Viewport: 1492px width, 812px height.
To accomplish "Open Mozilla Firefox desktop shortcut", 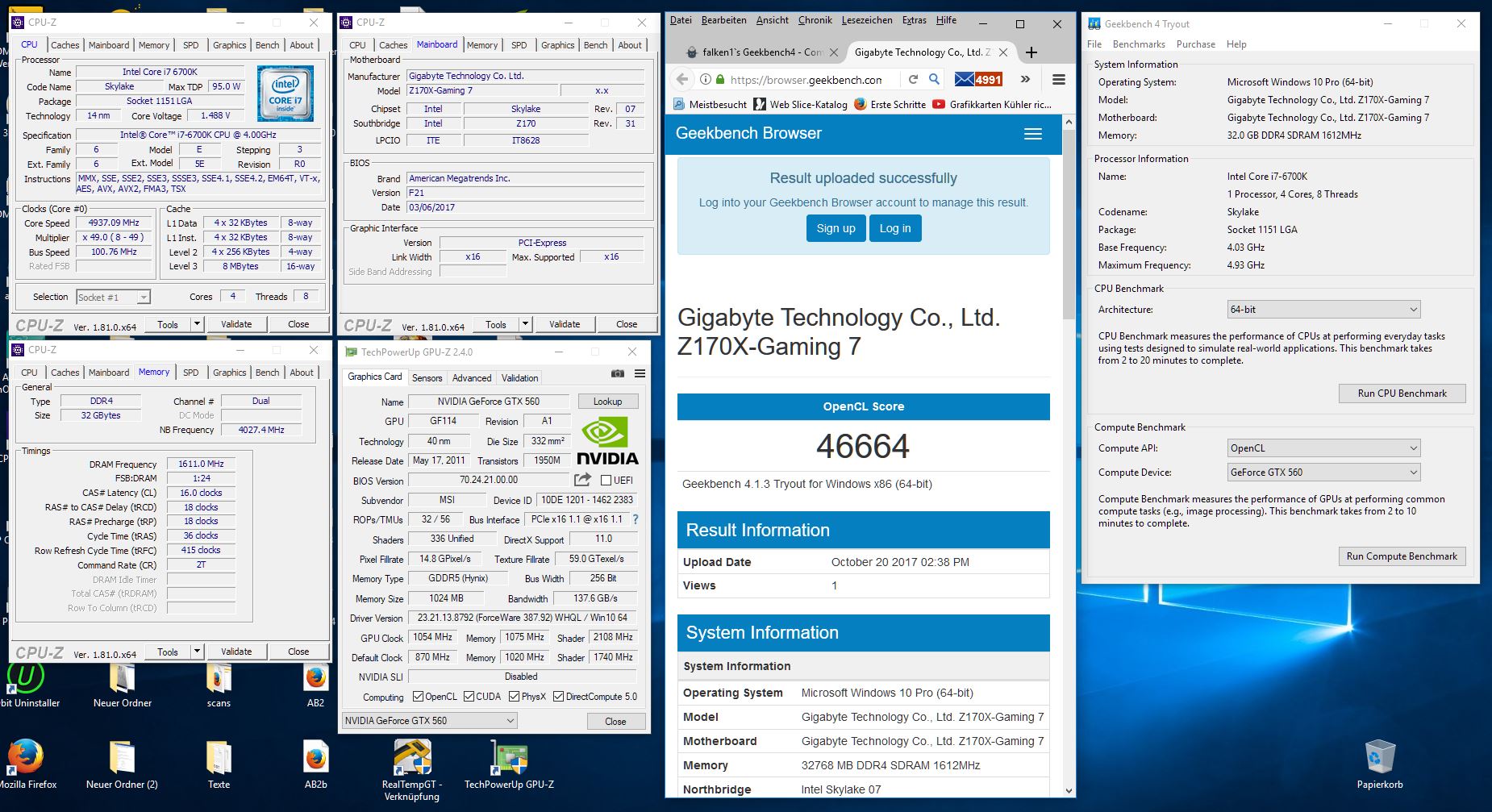I will coord(26,764).
